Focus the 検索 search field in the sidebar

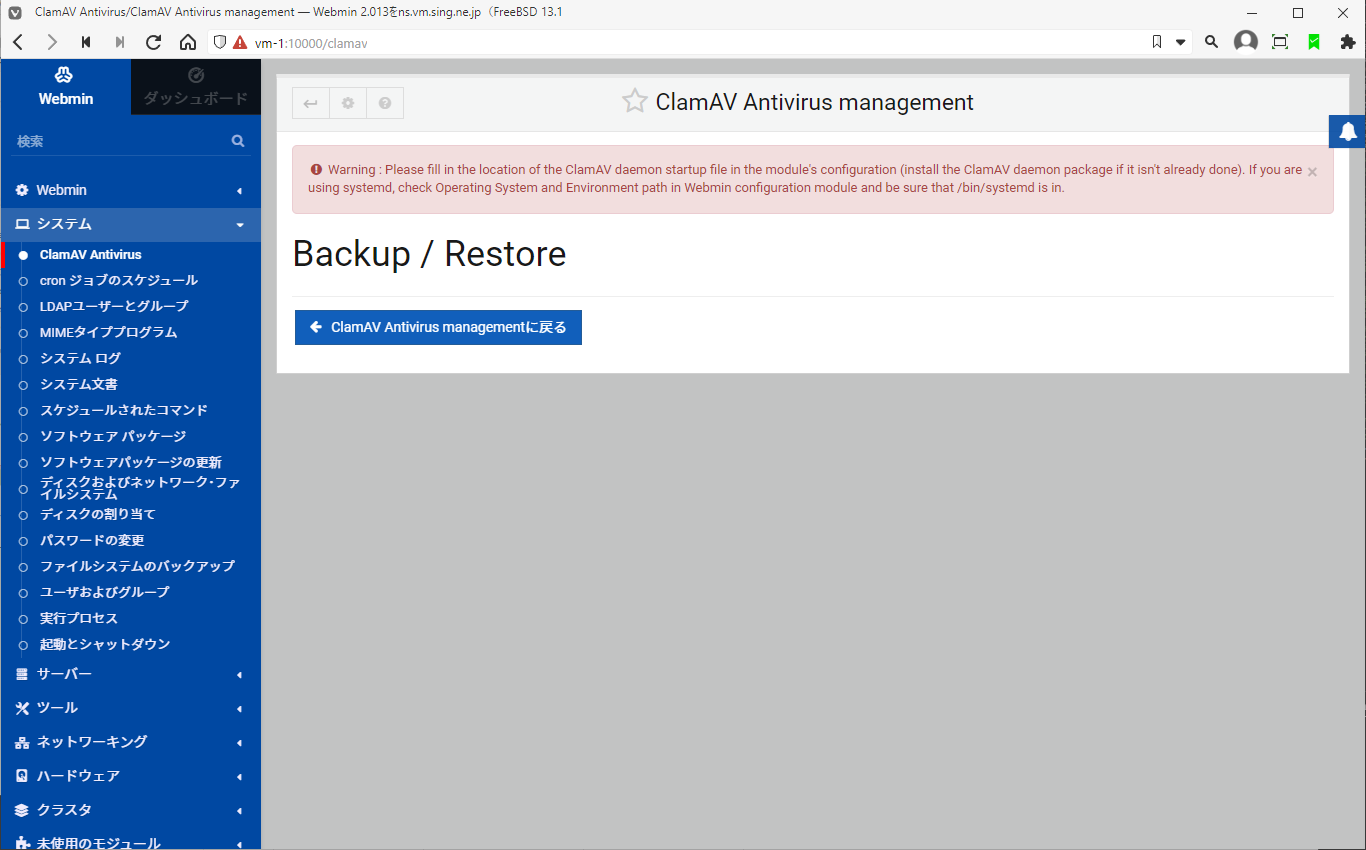coord(120,142)
